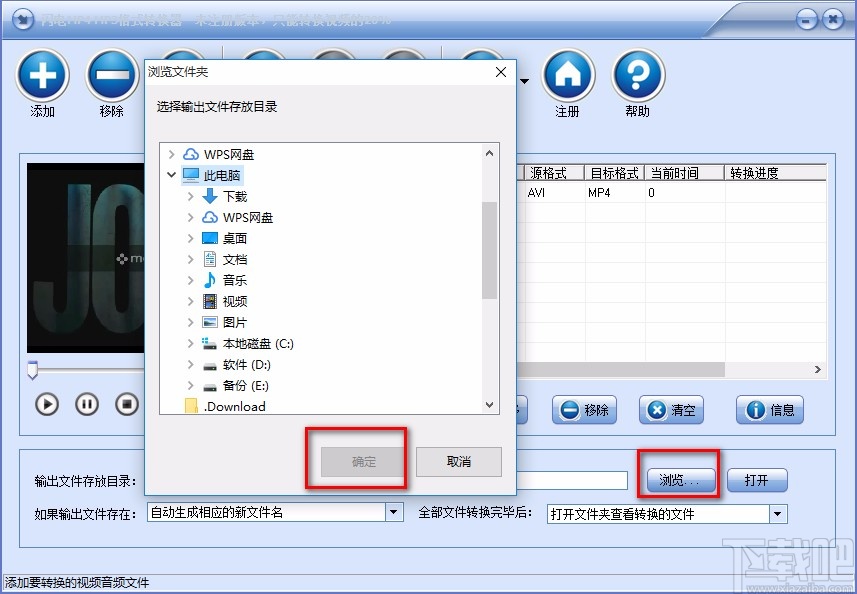
Task: Expand the 本地磁盘(C:) drive node
Action: click(x=190, y=343)
